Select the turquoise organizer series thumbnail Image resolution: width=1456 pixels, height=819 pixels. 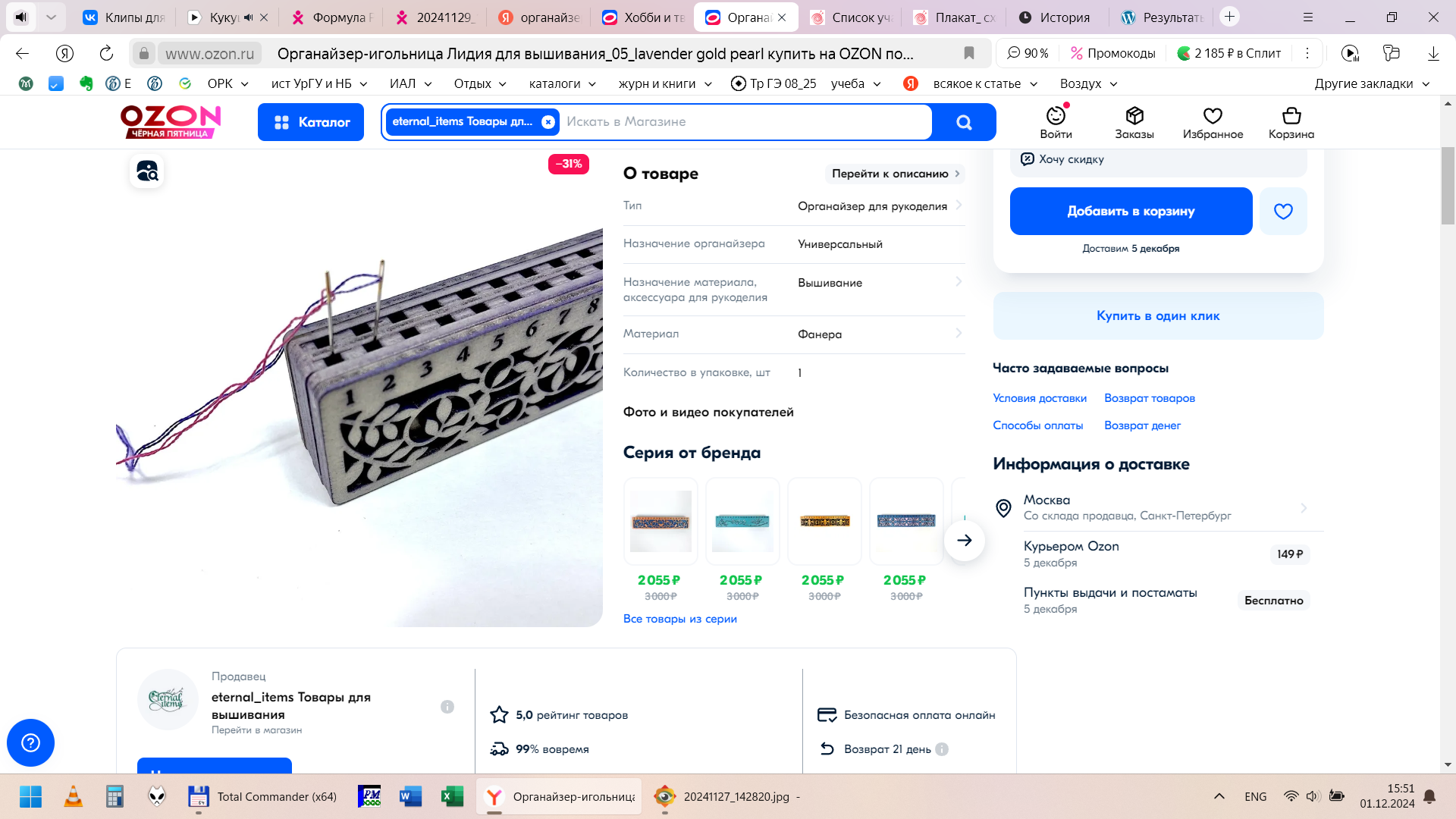tap(742, 521)
